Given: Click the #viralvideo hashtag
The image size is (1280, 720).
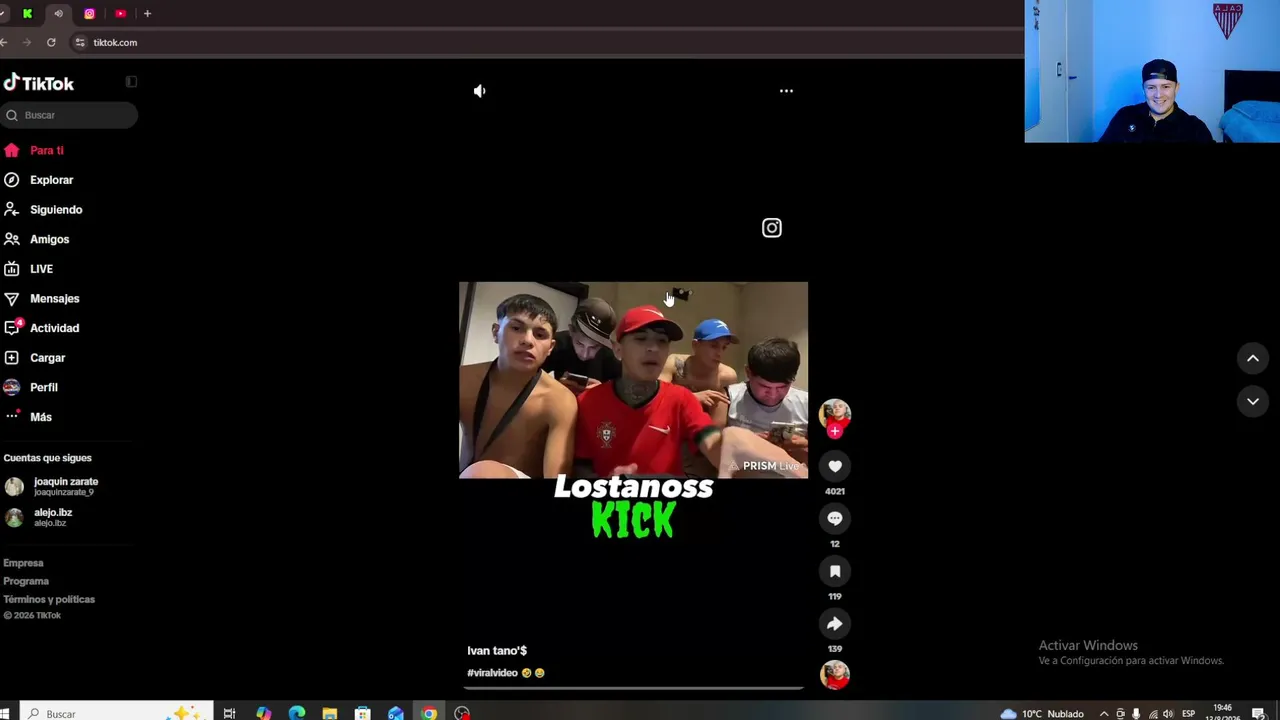Looking at the screenshot, I should click(x=492, y=673).
